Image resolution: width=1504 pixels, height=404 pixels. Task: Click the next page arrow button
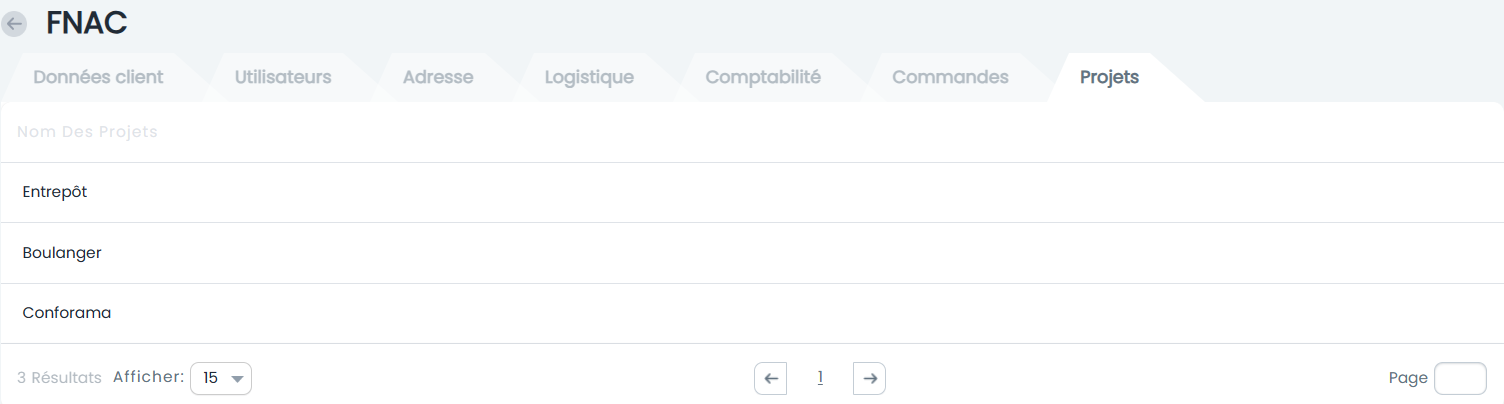point(870,378)
